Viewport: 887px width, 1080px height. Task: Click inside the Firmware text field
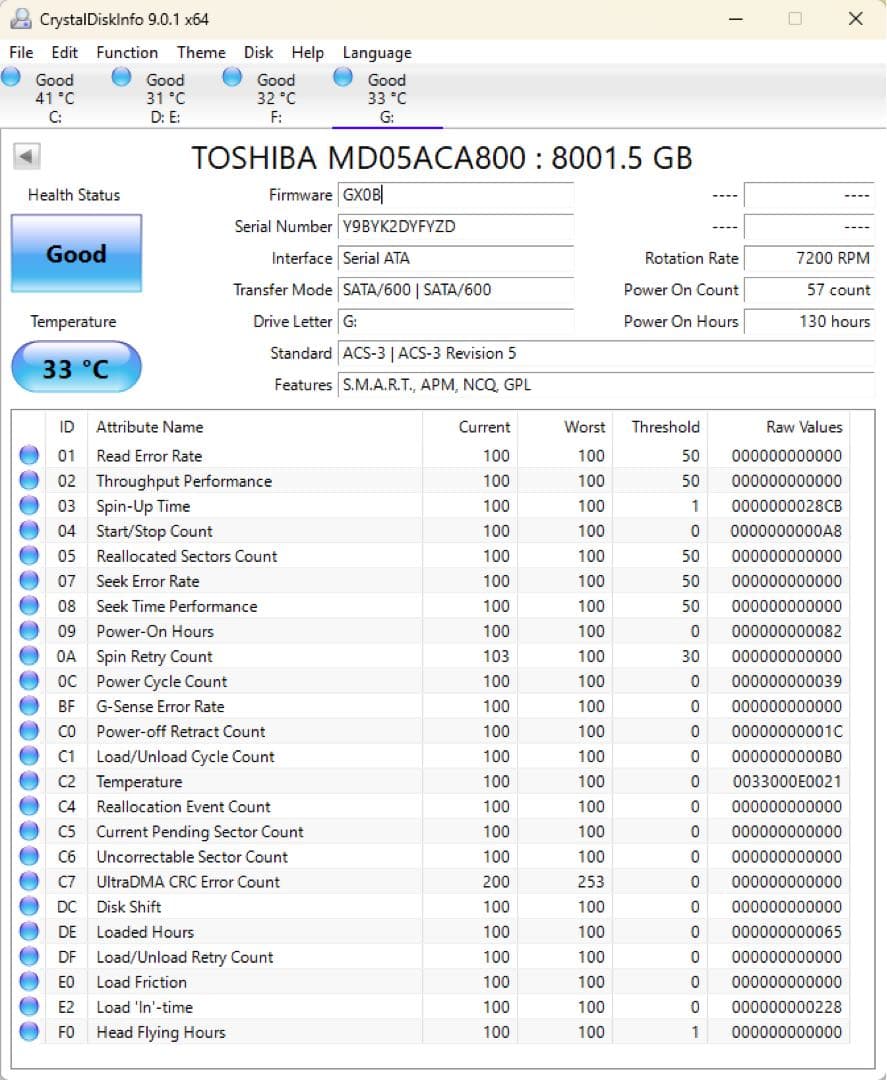[456, 195]
